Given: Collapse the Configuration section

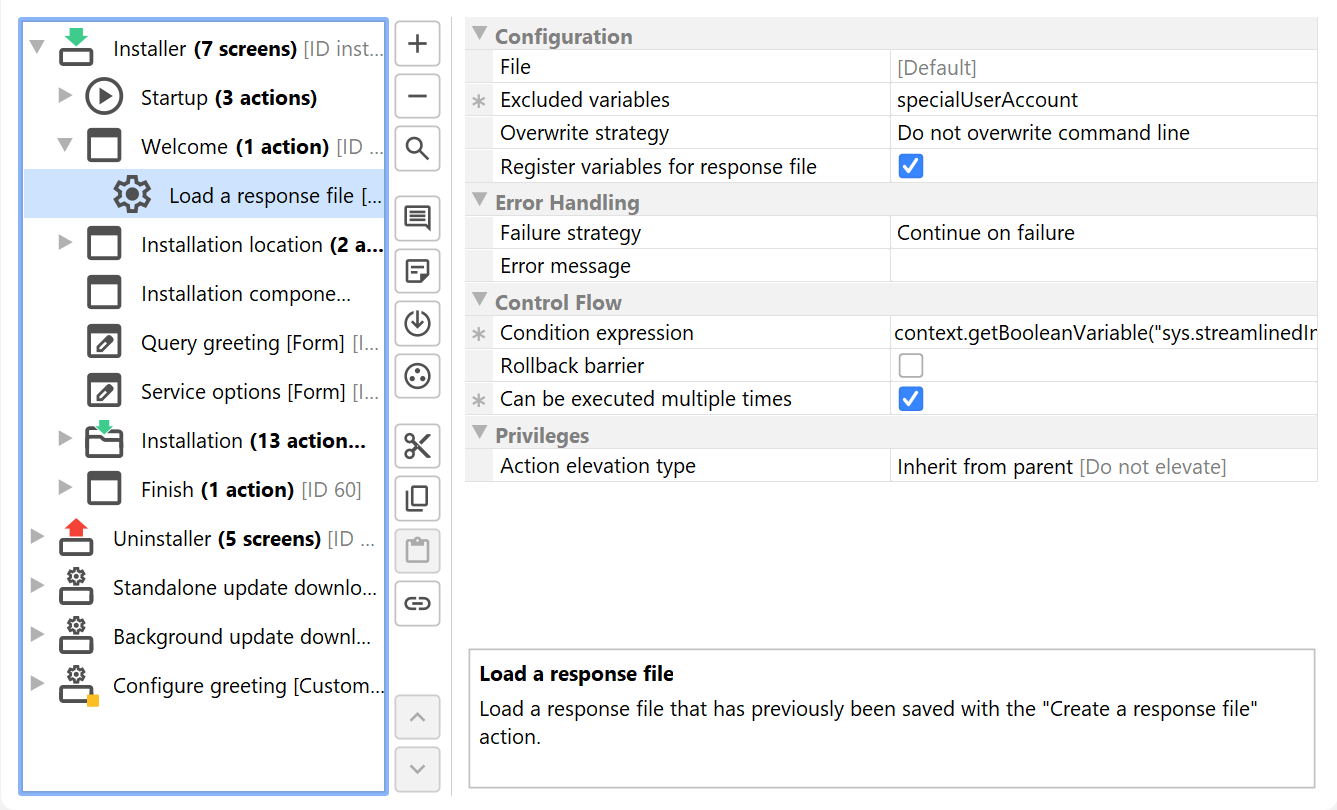Looking at the screenshot, I should coord(479,35).
